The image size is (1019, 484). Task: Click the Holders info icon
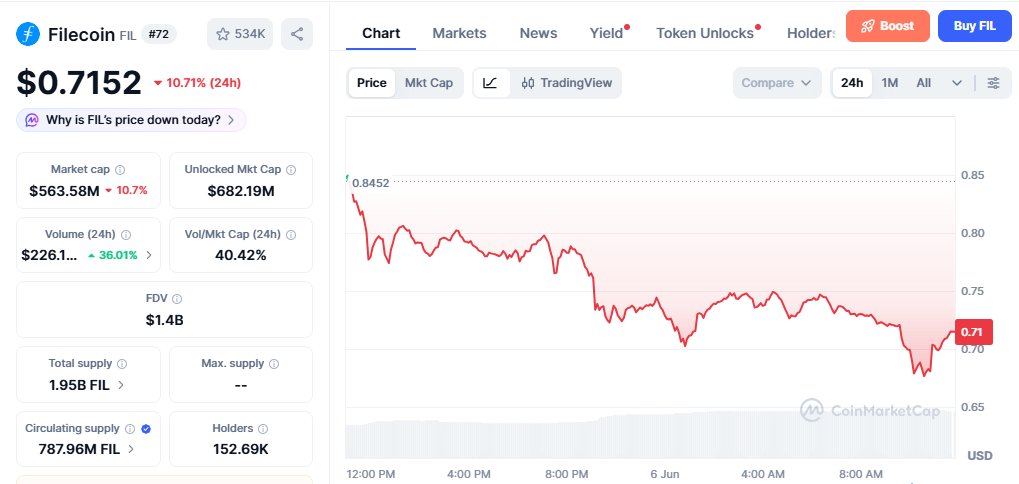pyautogui.click(x=263, y=429)
